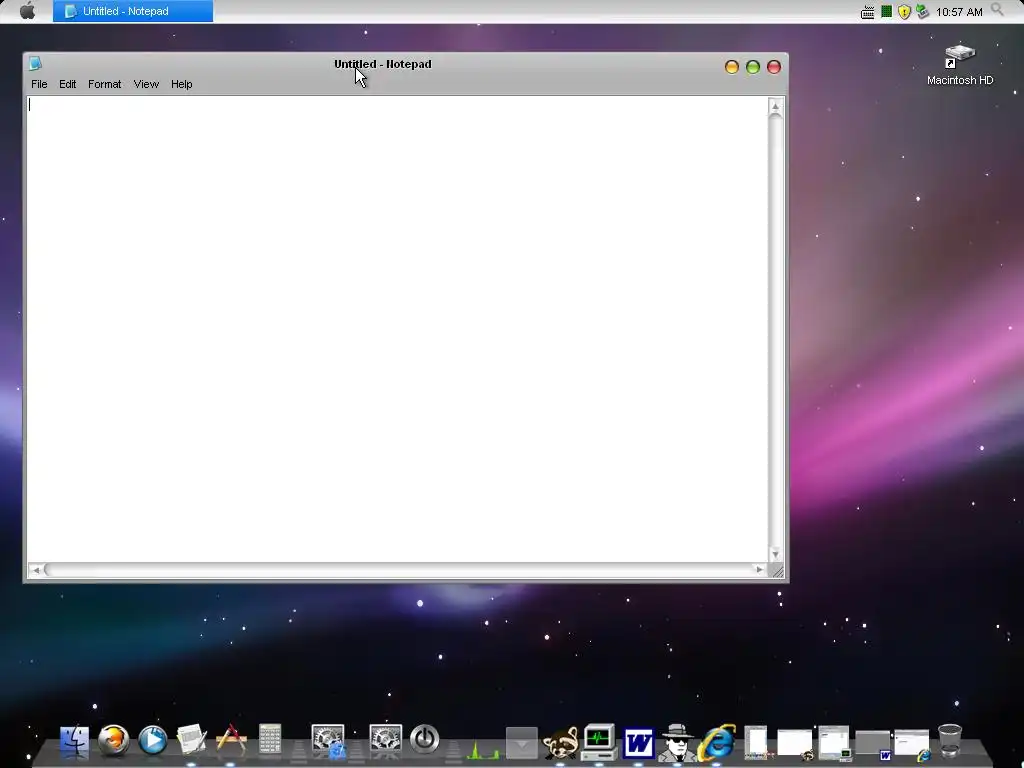This screenshot has width=1024, height=768.
Task: Launch Microsoft Word from the dock
Action: click(638, 743)
